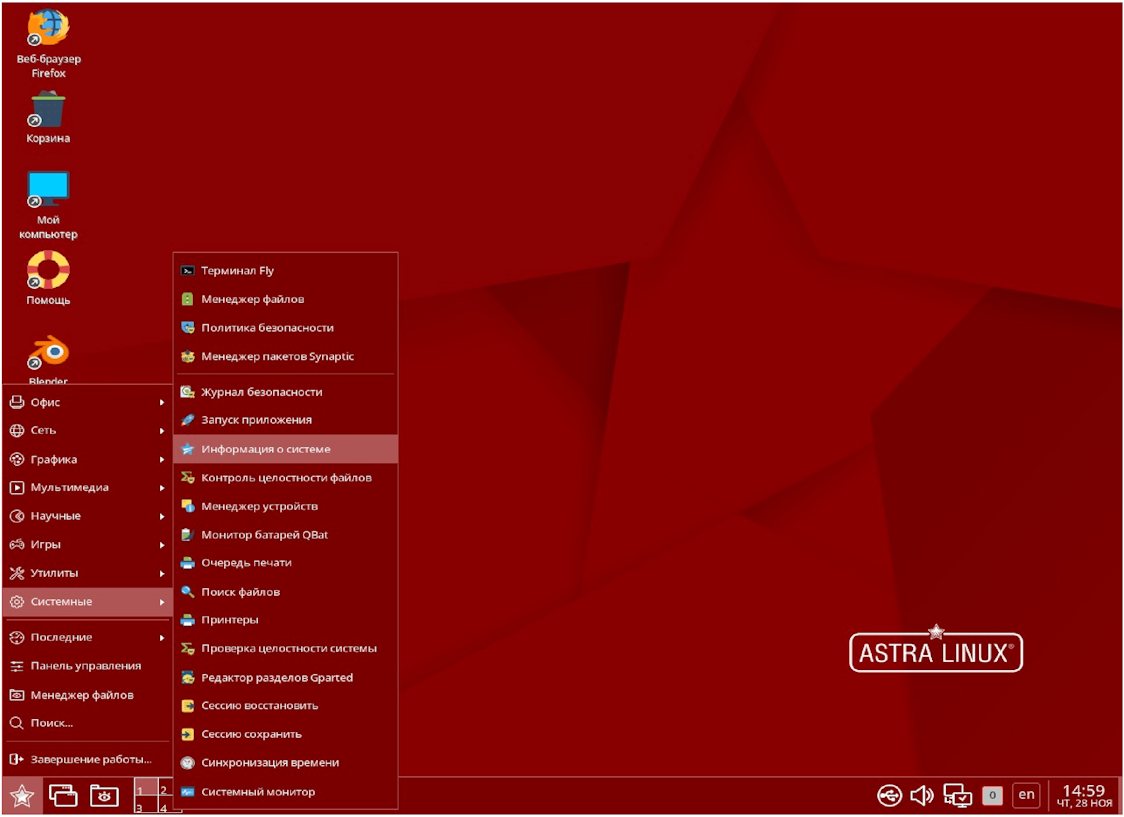Click the USB devices tray icon
This screenshot has width=1124, height=817.
coord(889,796)
